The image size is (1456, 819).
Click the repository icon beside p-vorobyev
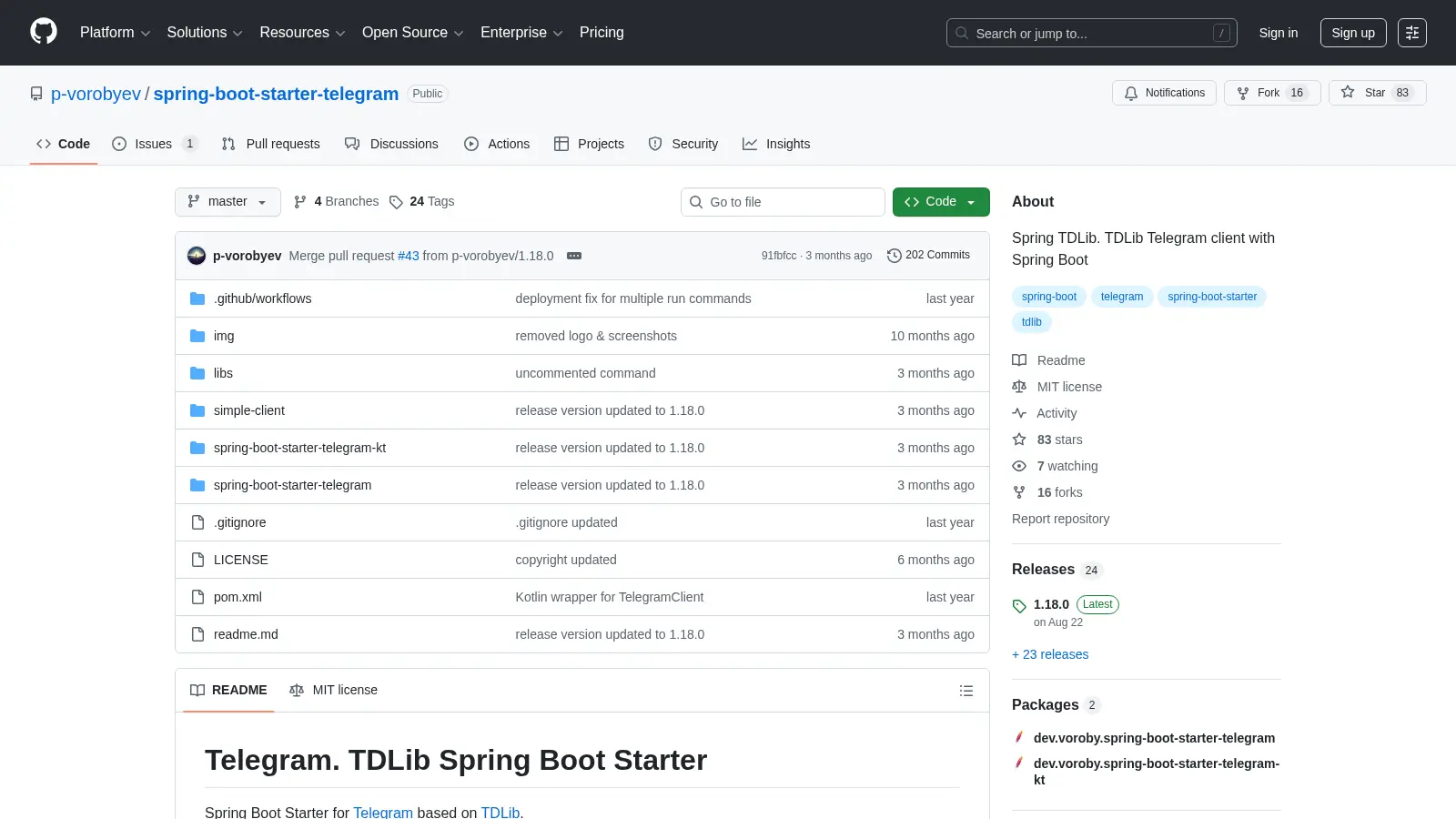point(36,94)
